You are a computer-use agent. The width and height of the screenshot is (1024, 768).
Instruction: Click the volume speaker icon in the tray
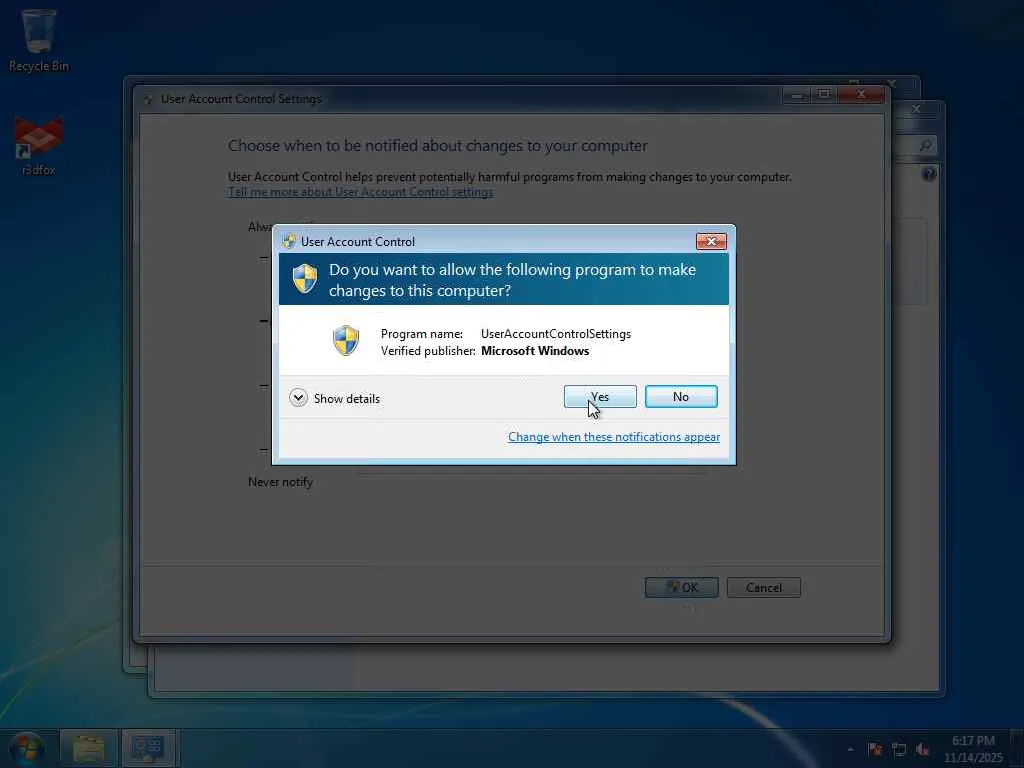point(923,749)
